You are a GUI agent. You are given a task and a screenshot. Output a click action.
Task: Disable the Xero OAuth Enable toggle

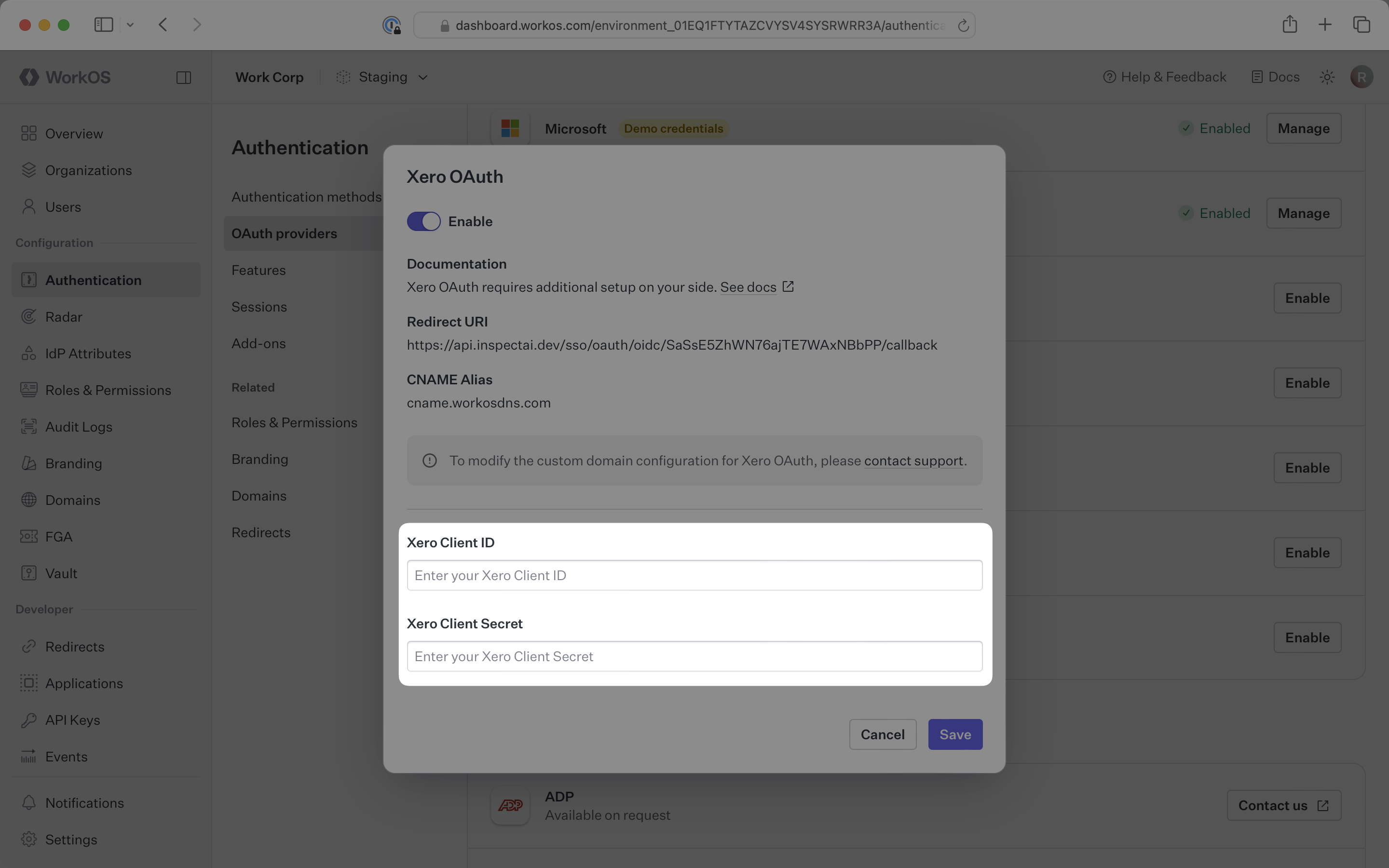click(423, 221)
